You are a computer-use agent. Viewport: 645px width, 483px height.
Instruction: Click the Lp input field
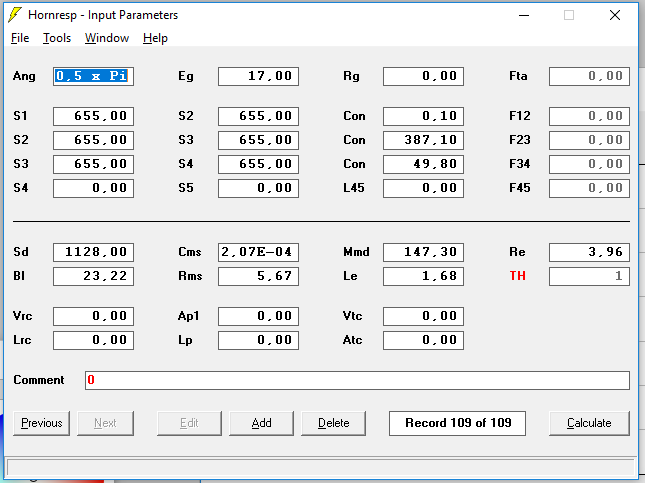tap(258, 340)
